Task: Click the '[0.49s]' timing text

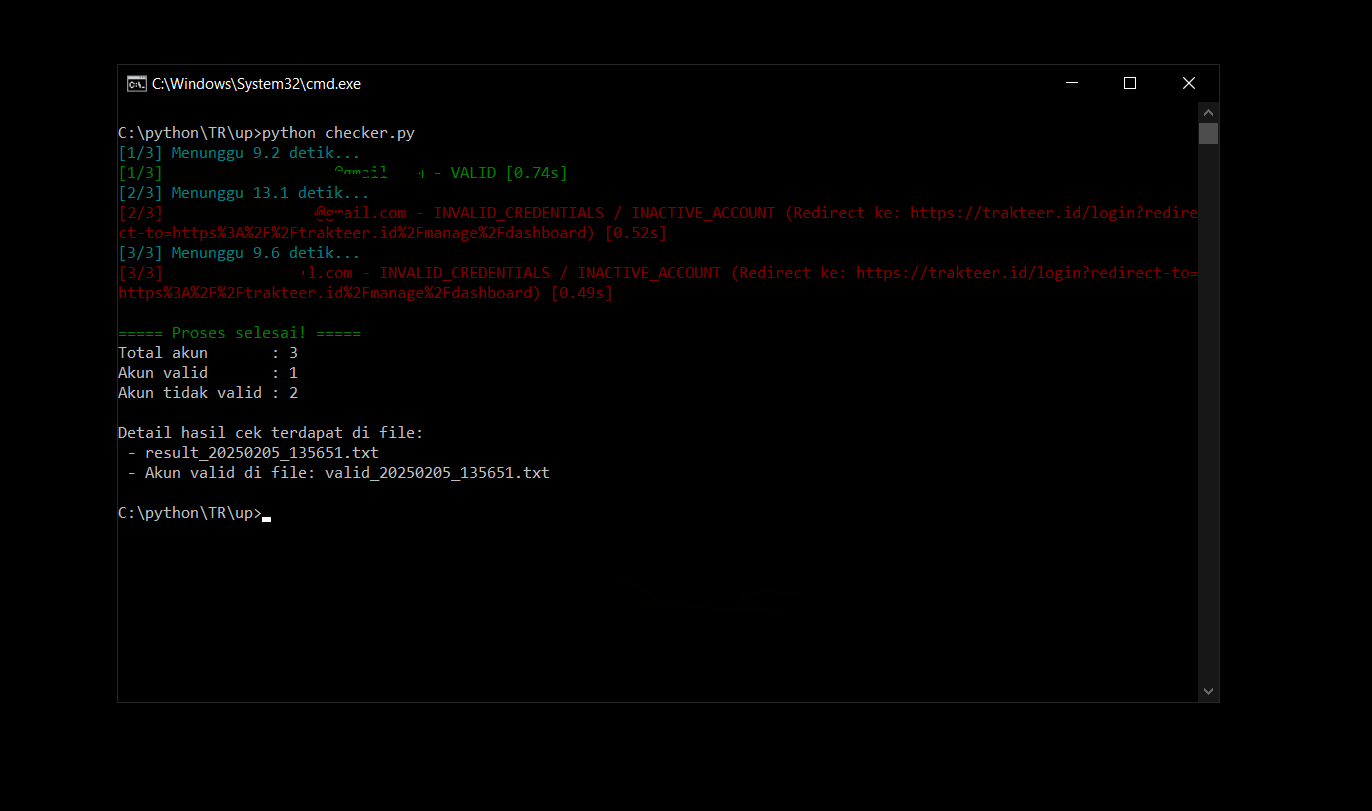Action: 581,293
